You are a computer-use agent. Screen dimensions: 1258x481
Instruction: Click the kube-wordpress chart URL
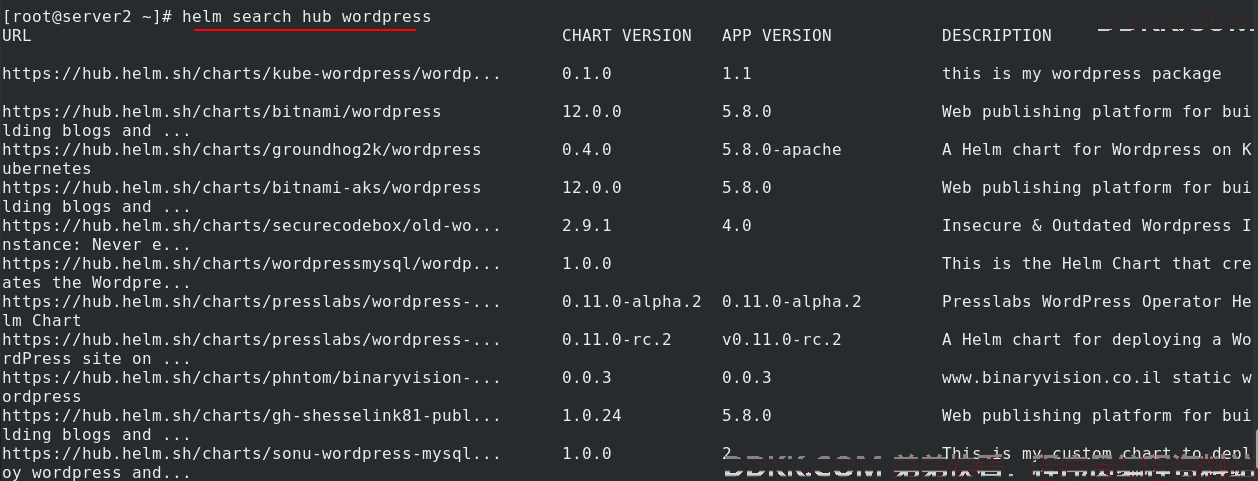(x=252, y=73)
